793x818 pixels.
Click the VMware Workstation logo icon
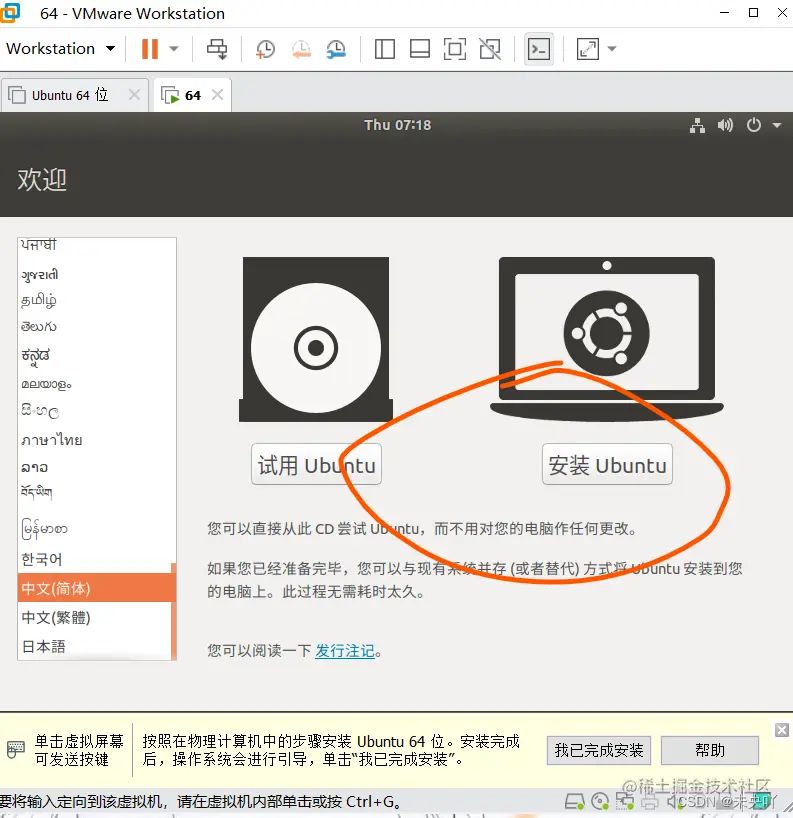point(10,13)
